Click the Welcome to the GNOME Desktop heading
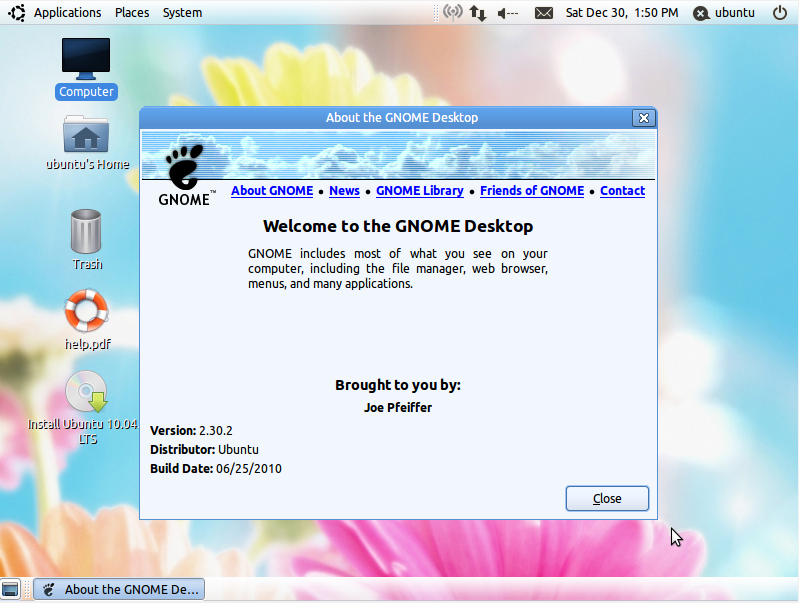 pos(398,226)
